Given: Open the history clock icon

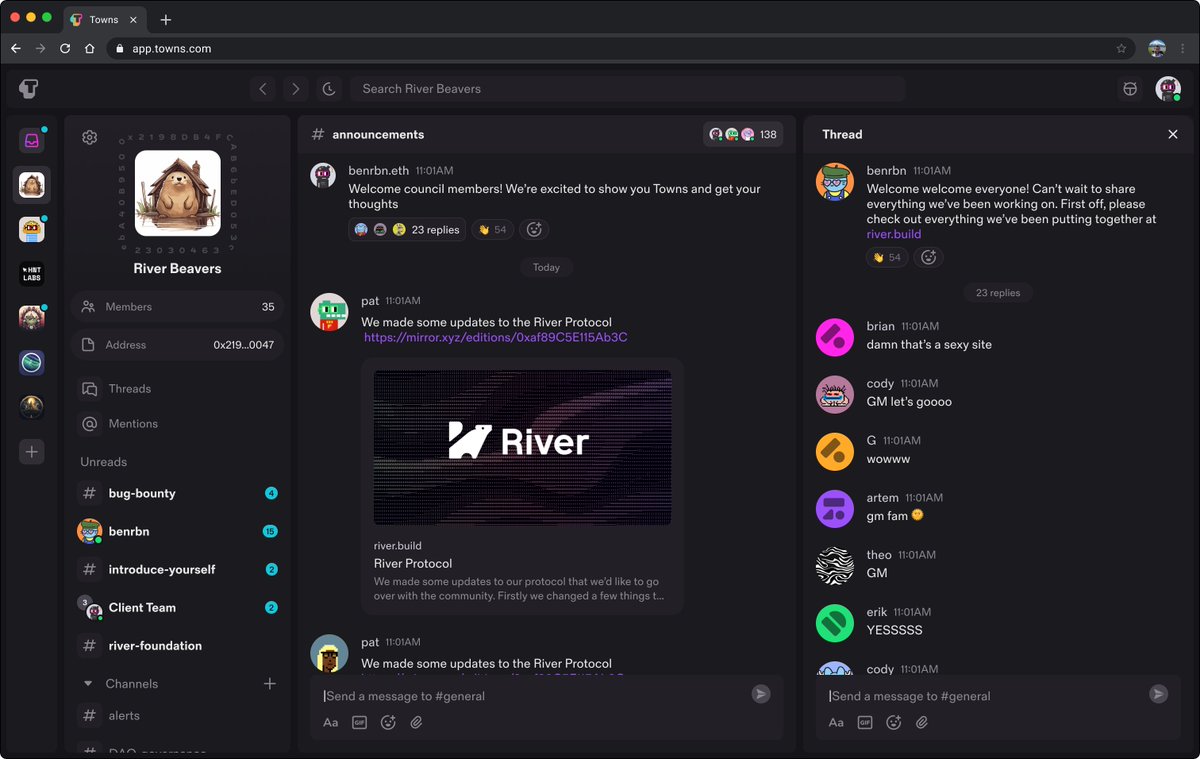Looking at the screenshot, I should coord(328,89).
